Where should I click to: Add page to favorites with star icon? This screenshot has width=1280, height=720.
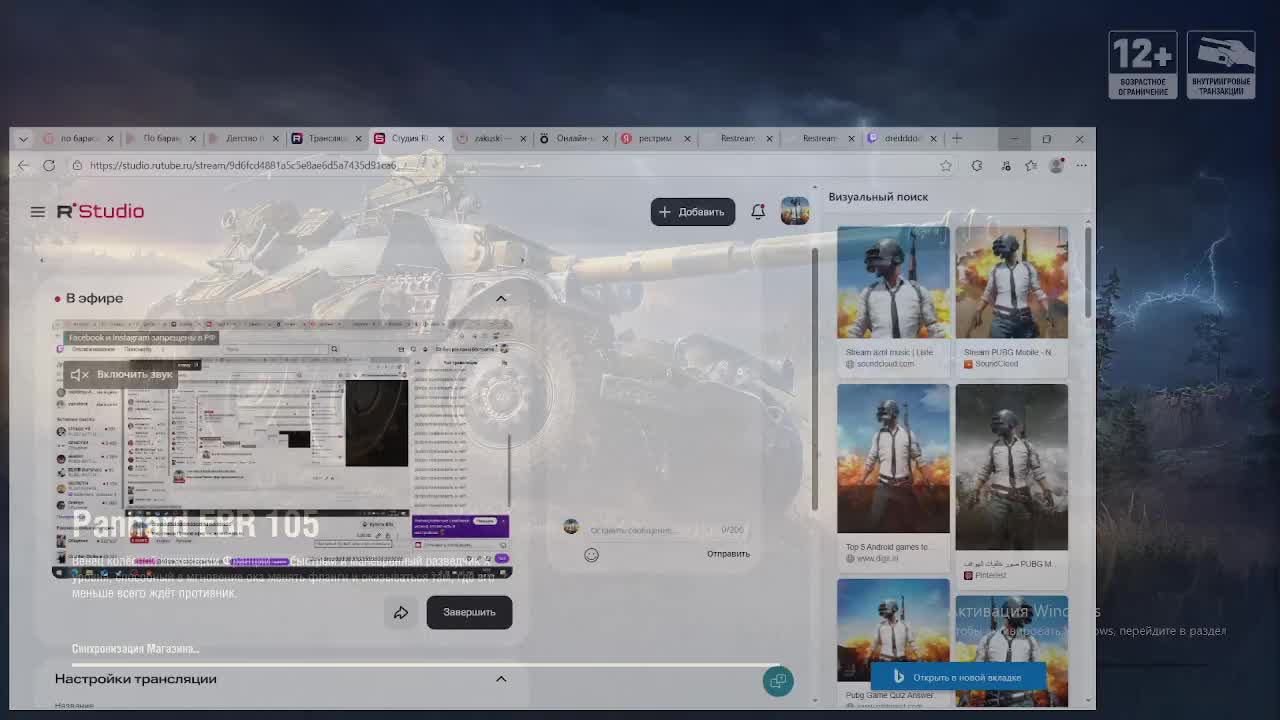(946, 165)
